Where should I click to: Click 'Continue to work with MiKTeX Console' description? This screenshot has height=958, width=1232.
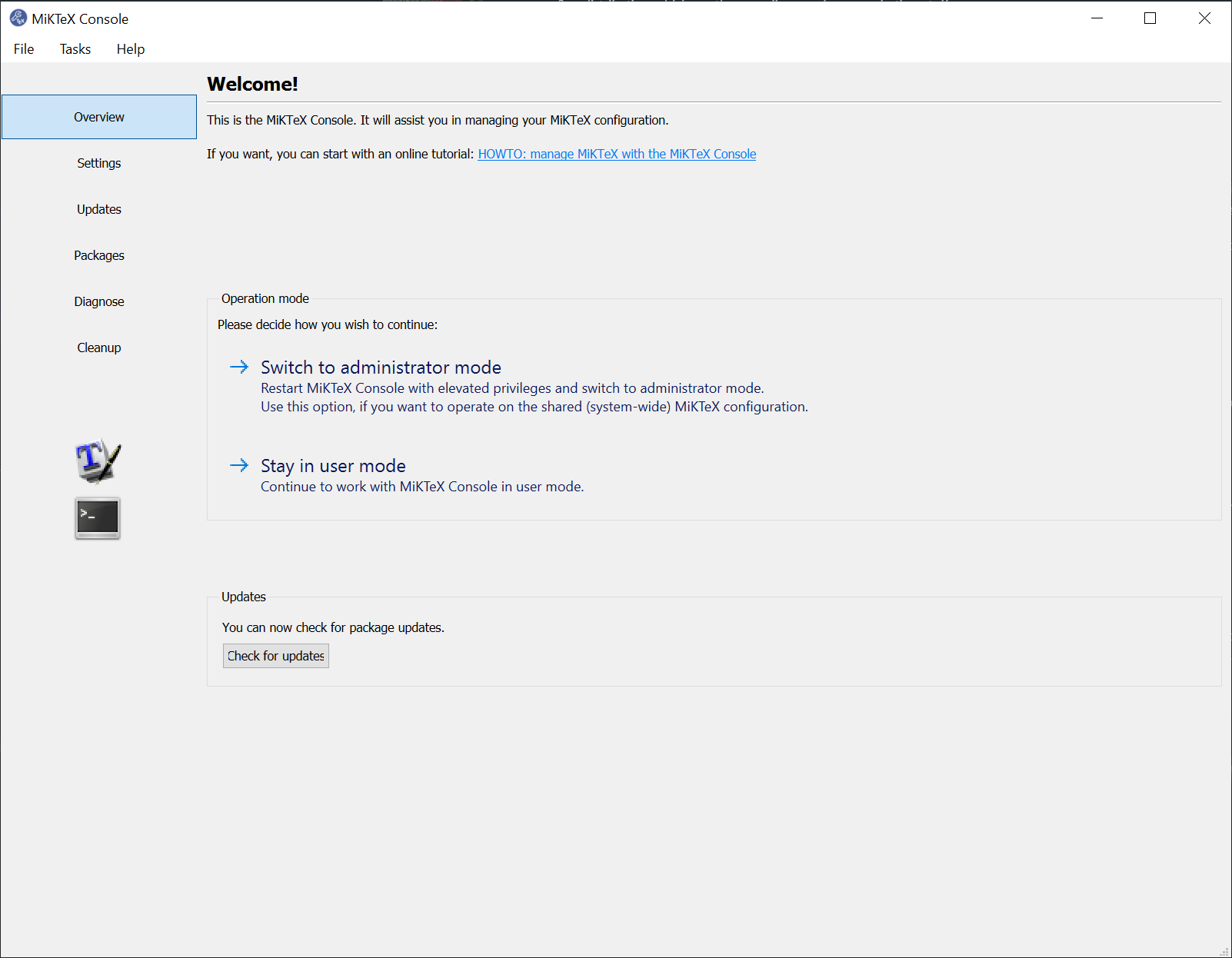click(x=422, y=487)
